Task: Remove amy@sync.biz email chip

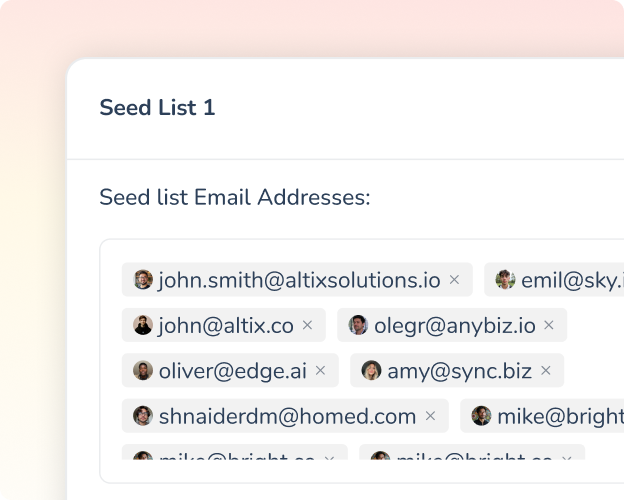Action: (545, 370)
